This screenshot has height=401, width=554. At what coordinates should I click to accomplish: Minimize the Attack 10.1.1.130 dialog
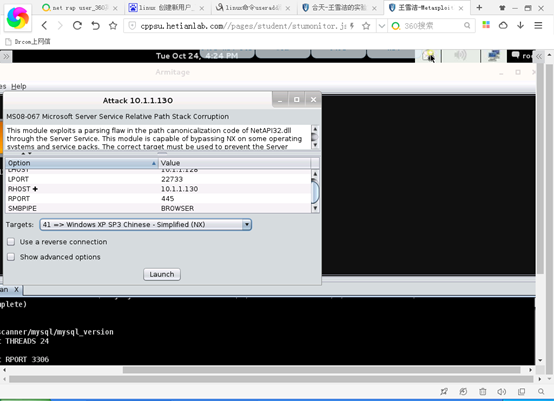280,100
